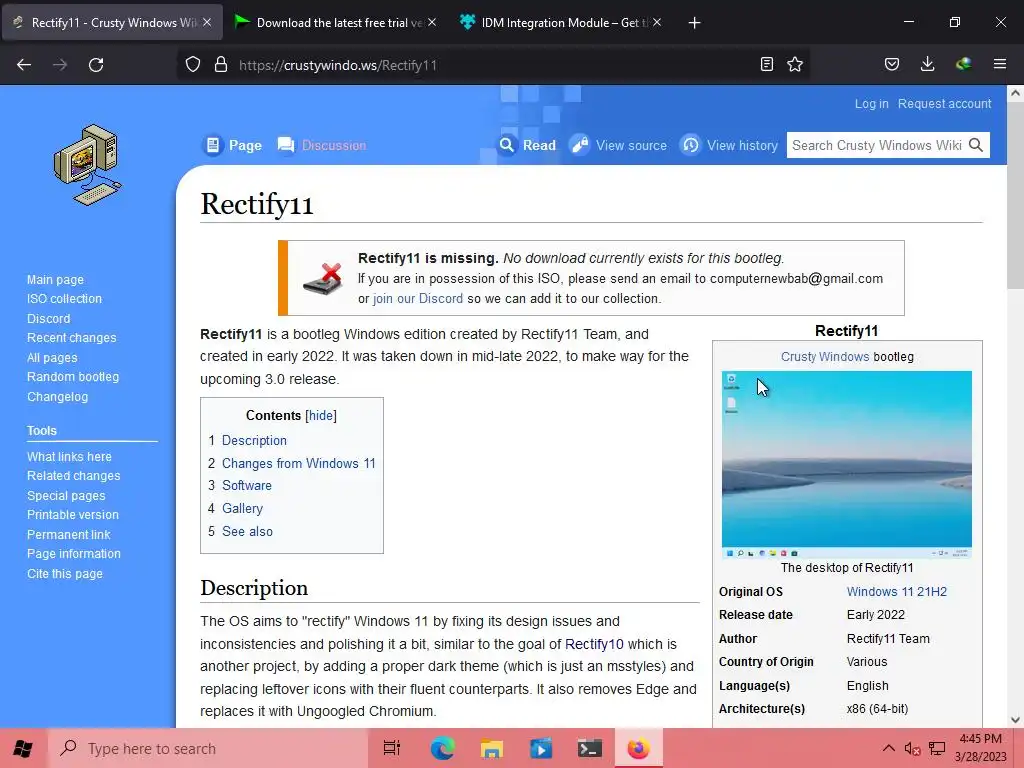The image size is (1024, 768).
Task: Open a new tab with the plus button
Action: (x=694, y=23)
